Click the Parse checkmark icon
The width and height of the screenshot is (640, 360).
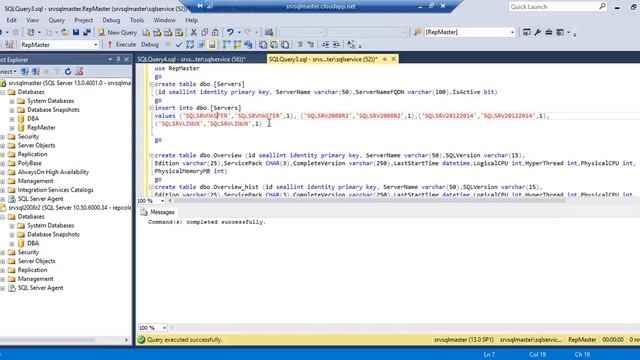click(x=178, y=44)
